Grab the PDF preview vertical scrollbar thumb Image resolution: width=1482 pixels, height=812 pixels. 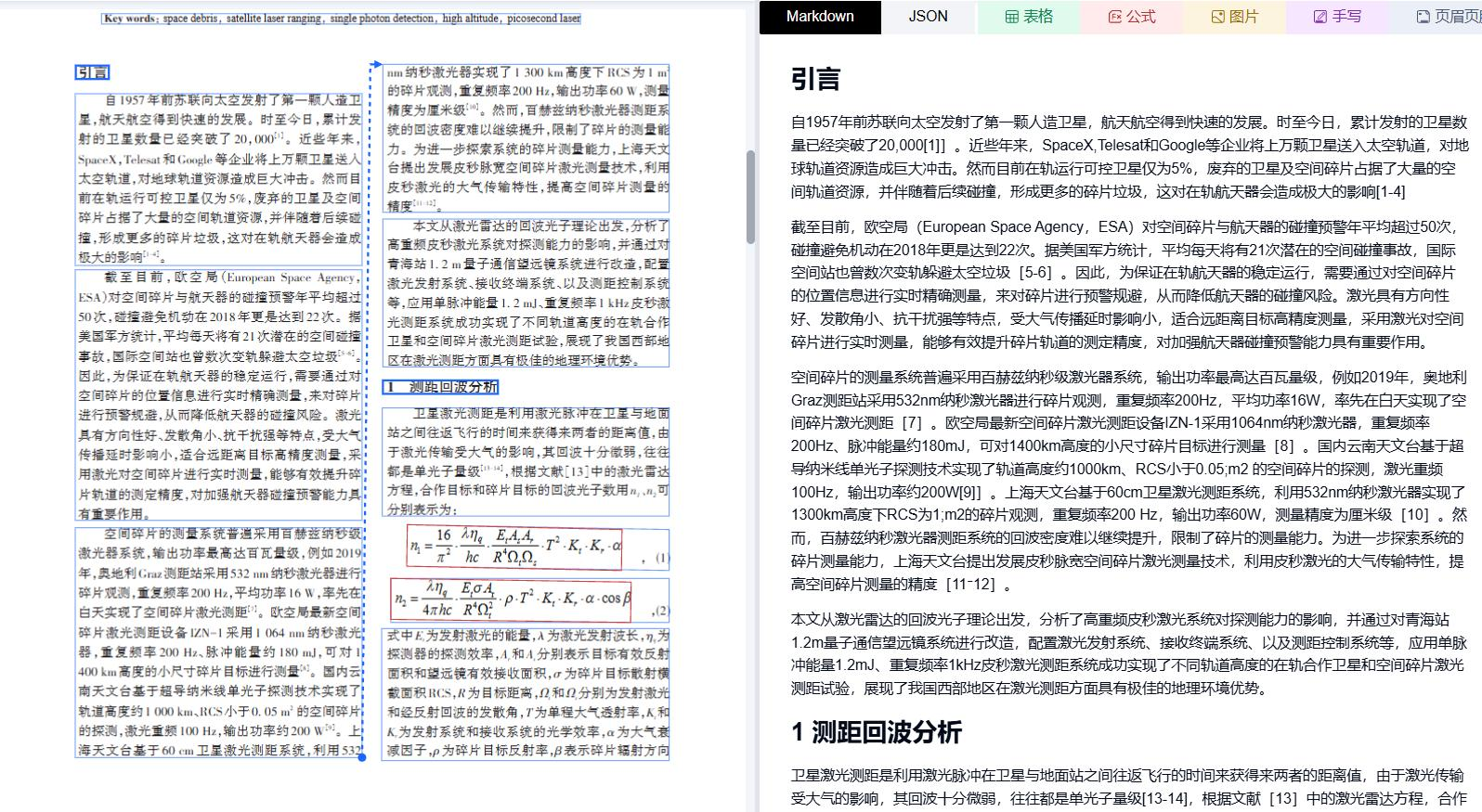[x=750, y=197]
